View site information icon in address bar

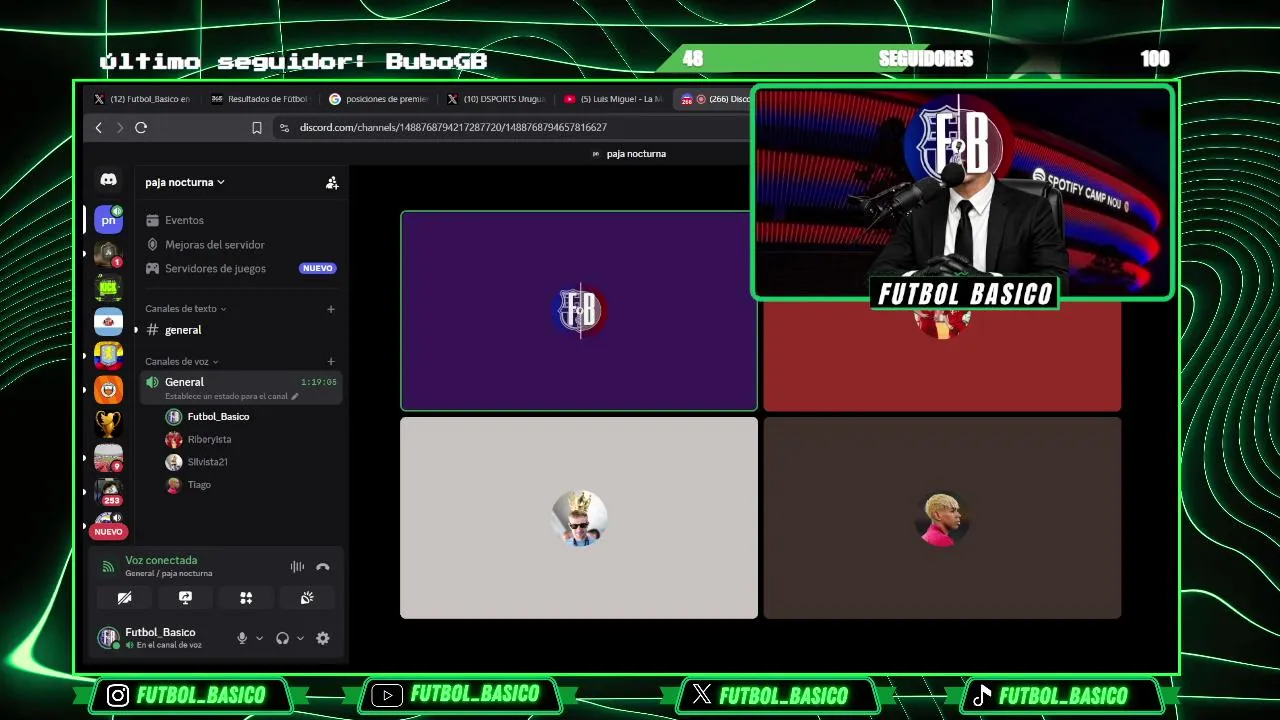coord(284,128)
